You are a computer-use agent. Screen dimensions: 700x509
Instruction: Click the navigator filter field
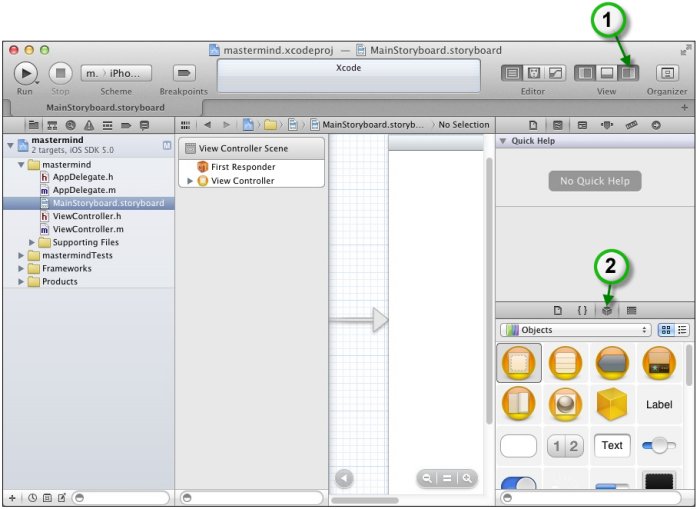pyautogui.click(x=121, y=497)
